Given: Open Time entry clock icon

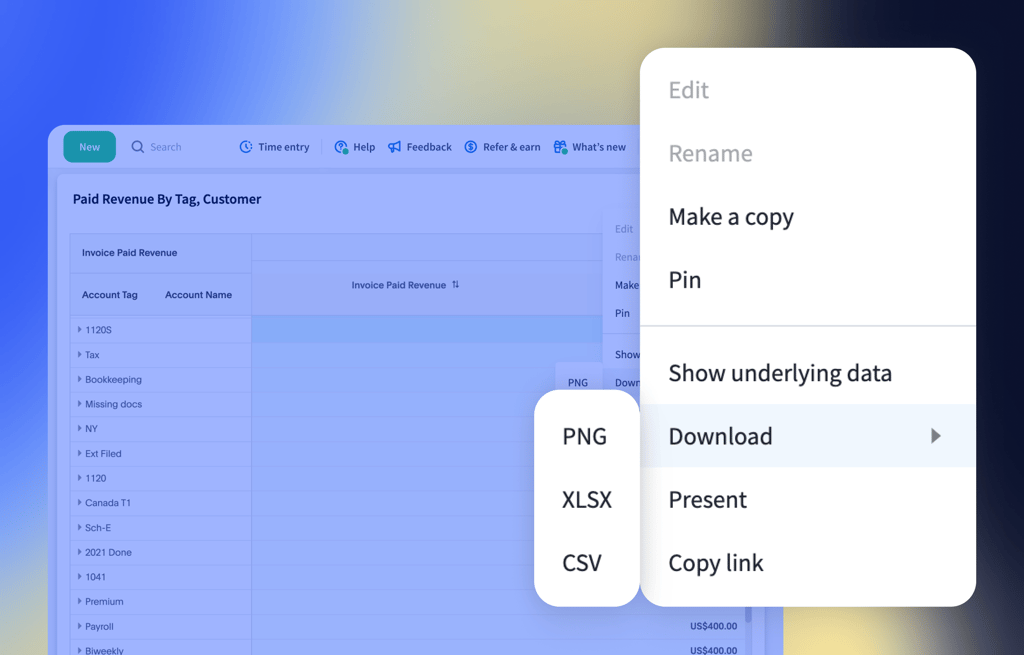Looking at the screenshot, I should coord(246,147).
